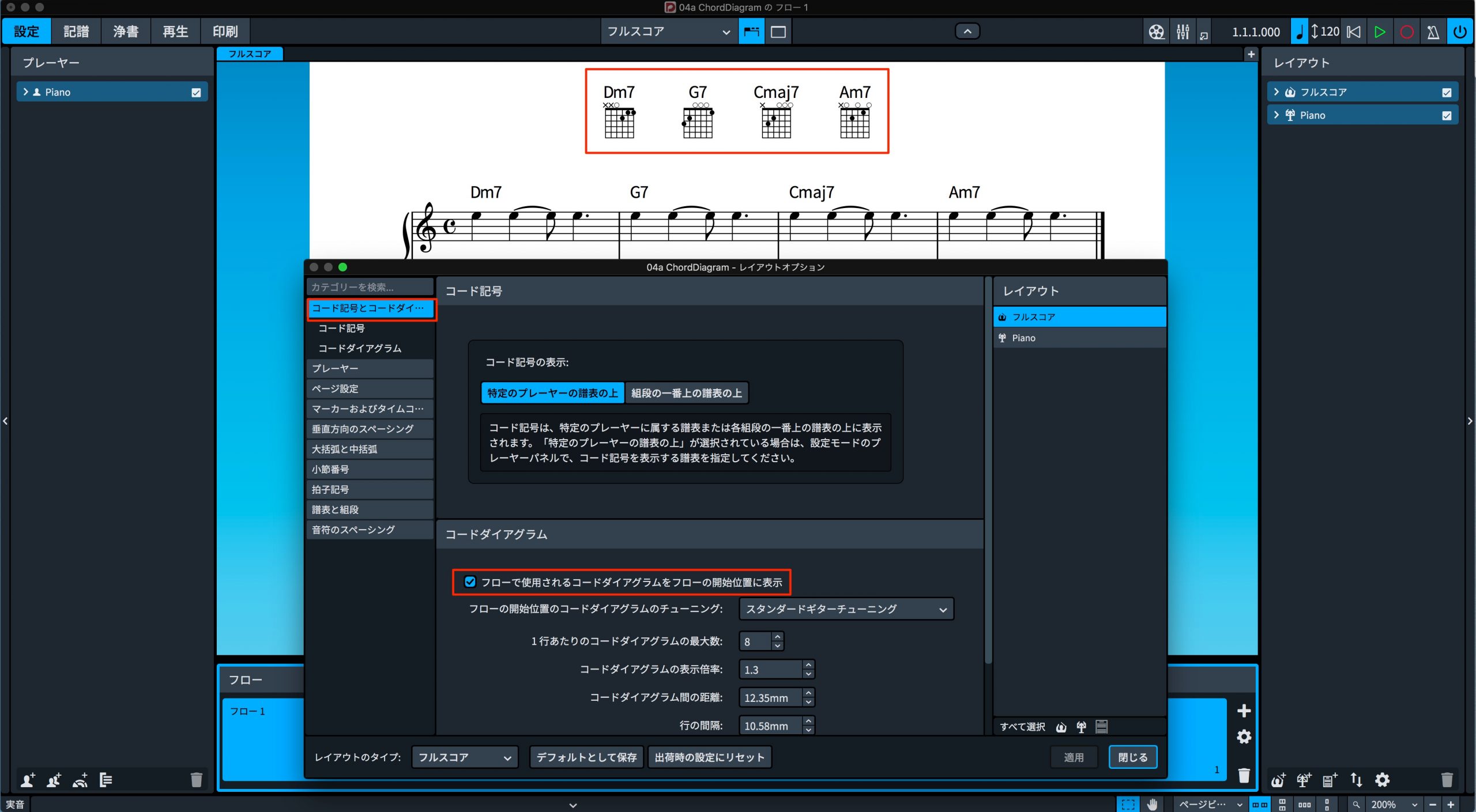Select 特定のプレーヤーの譜表の上 option
1476x812 pixels.
tap(552, 393)
